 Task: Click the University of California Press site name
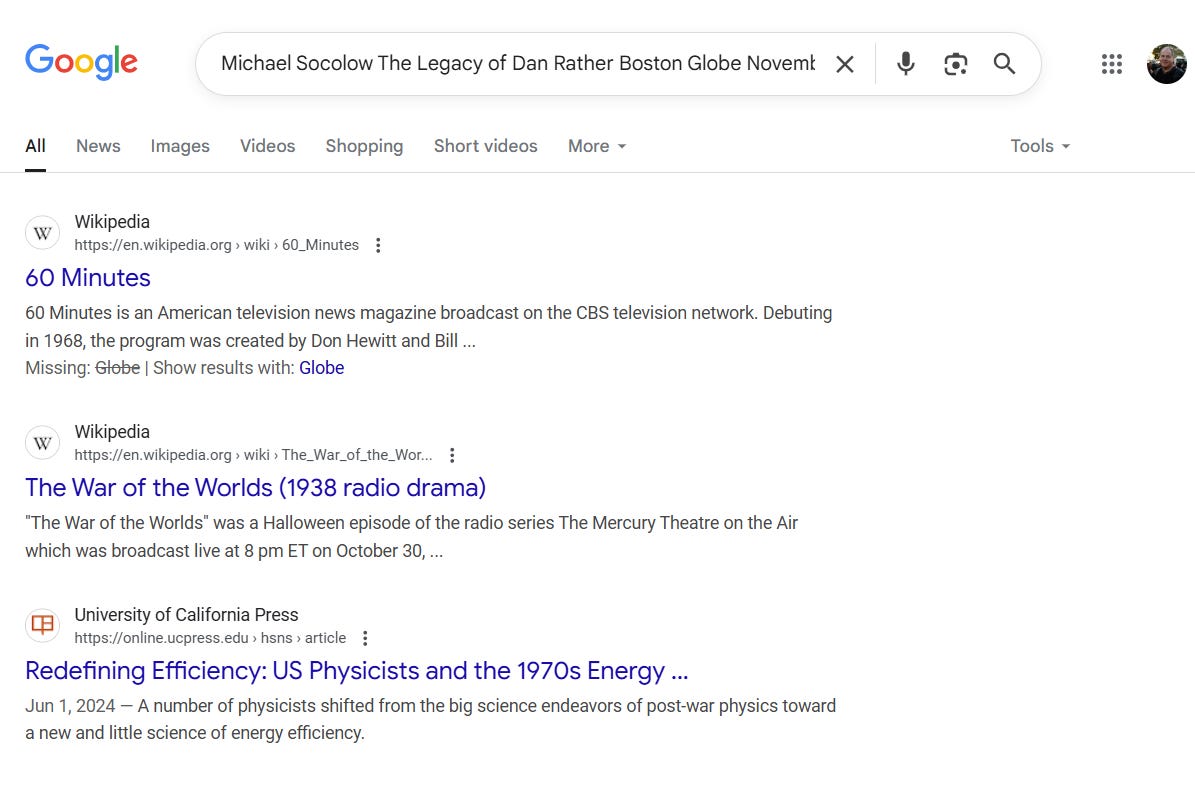click(x=187, y=614)
